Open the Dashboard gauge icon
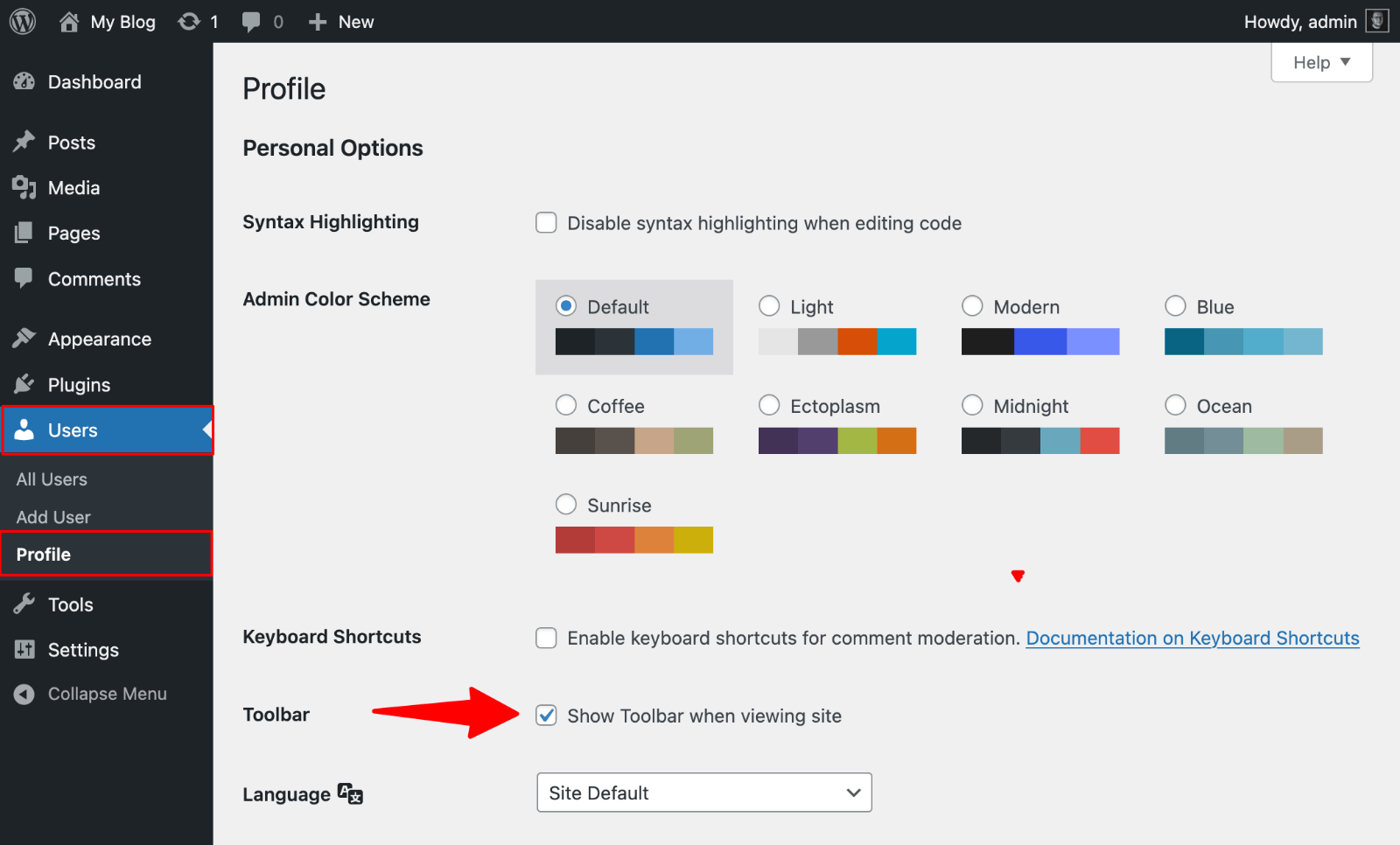Image resolution: width=1400 pixels, height=845 pixels. (24, 82)
